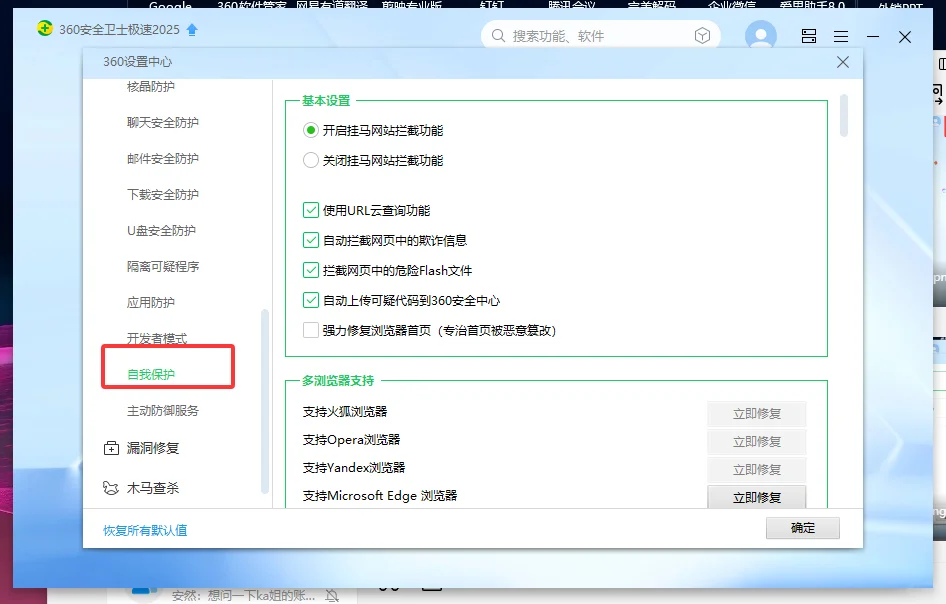
Task: Click 立即修复 for Microsoft Edge 浏览器
Action: (x=757, y=497)
